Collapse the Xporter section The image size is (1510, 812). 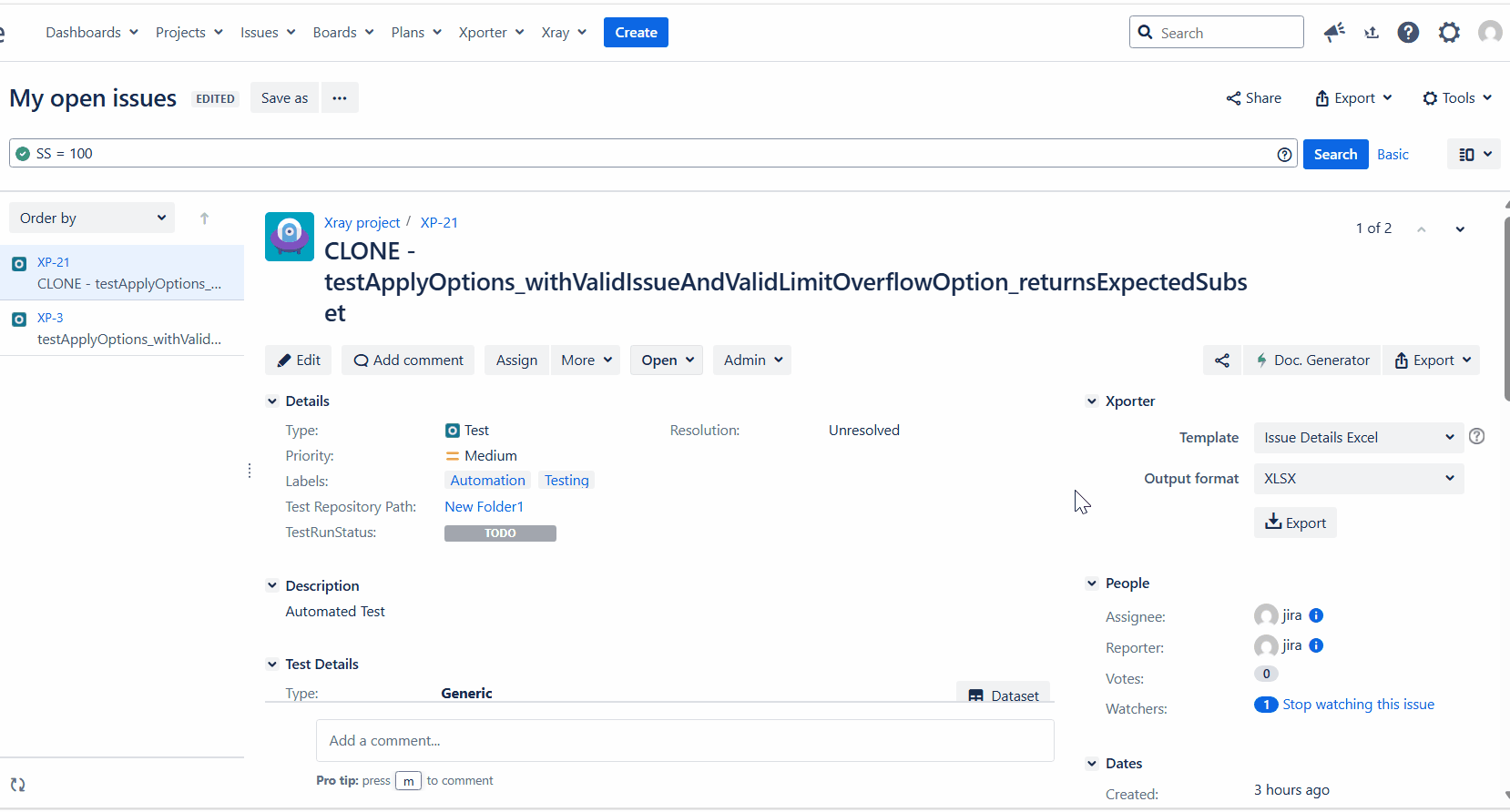pyautogui.click(x=1092, y=401)
